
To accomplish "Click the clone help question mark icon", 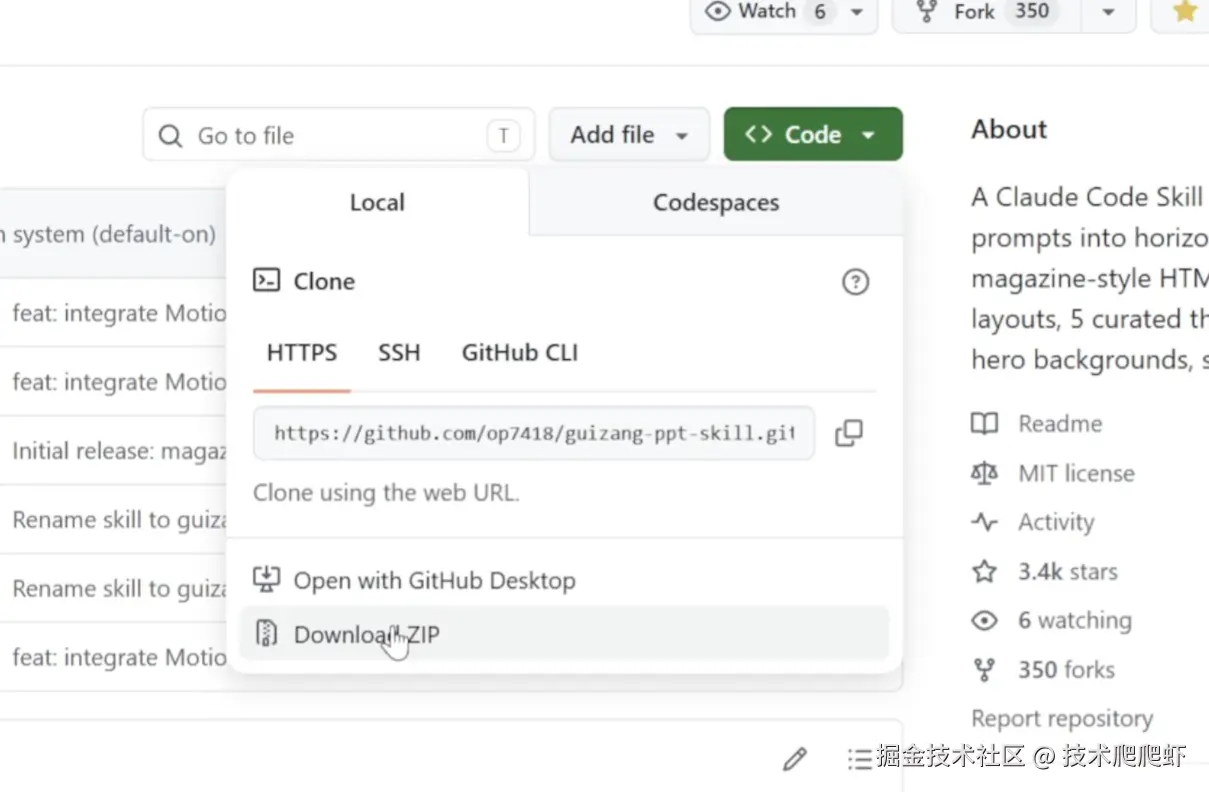I will [x=855, y=282].
